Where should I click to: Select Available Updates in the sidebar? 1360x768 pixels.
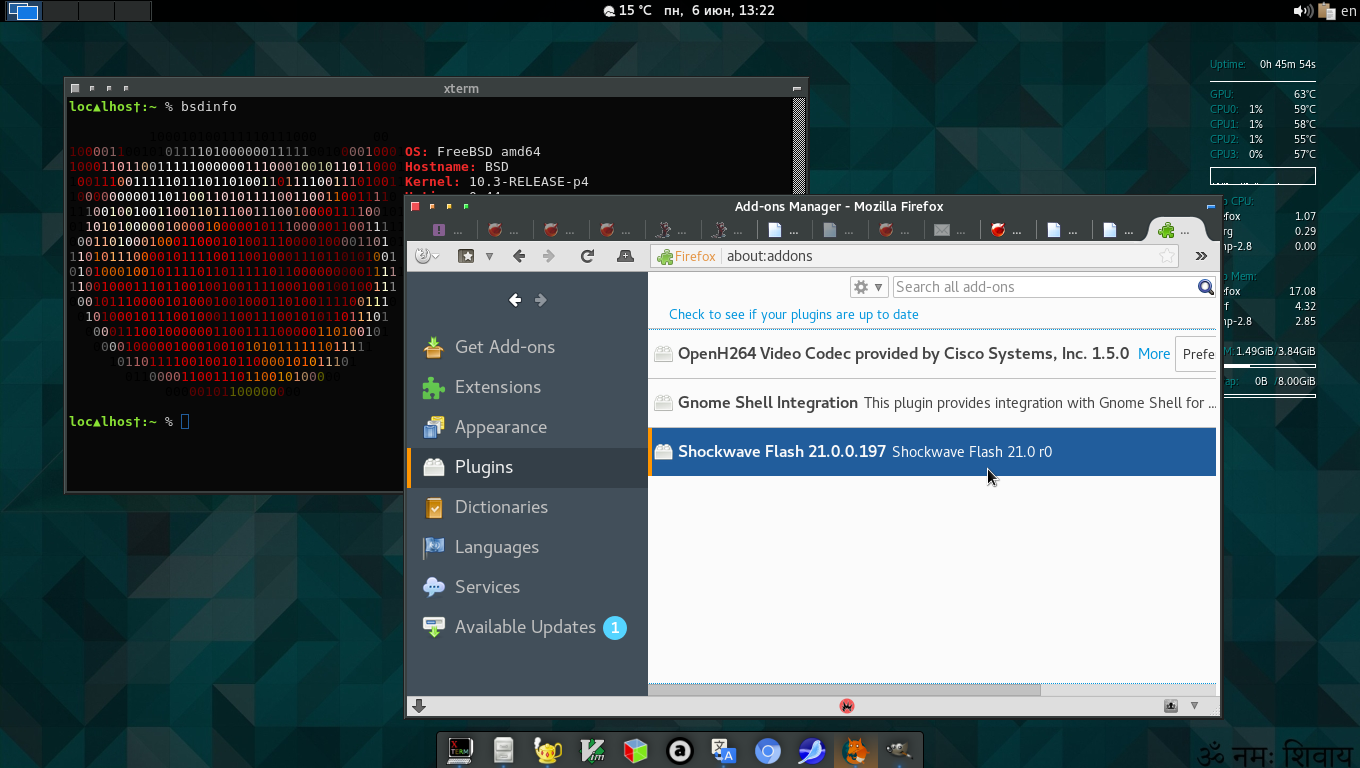click(x=525, y=627)
